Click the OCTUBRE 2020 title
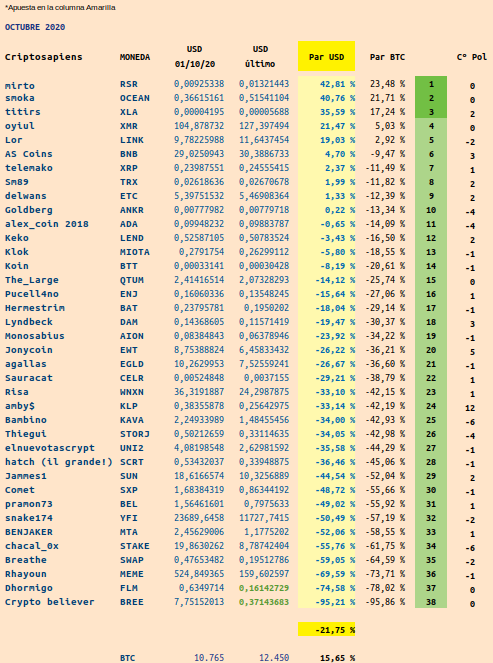 35,27
